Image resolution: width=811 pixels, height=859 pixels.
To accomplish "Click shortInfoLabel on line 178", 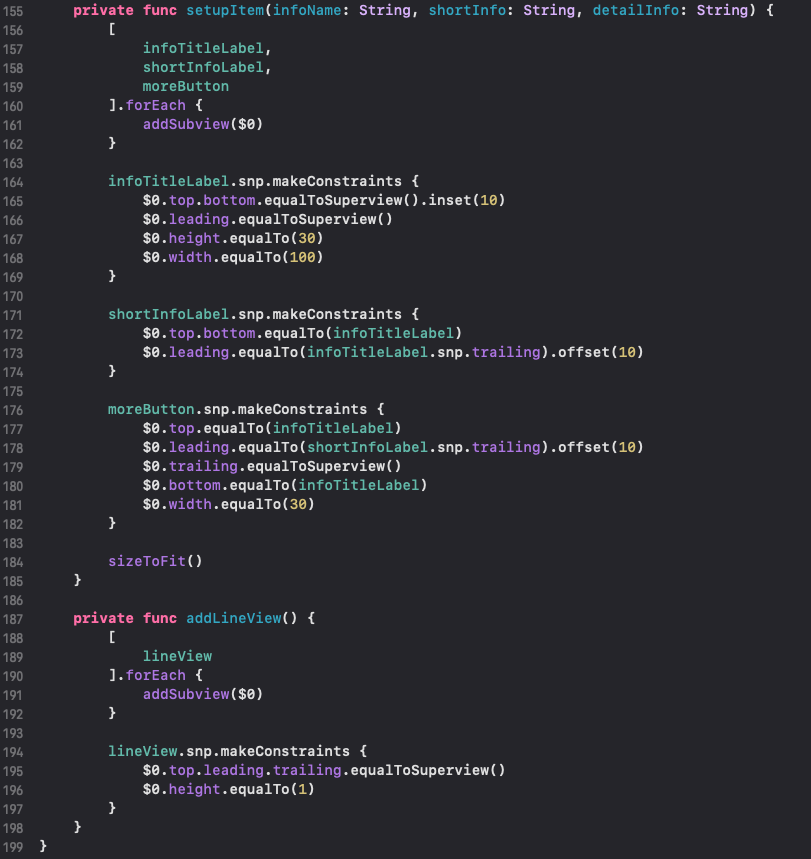I will [367, 447].
